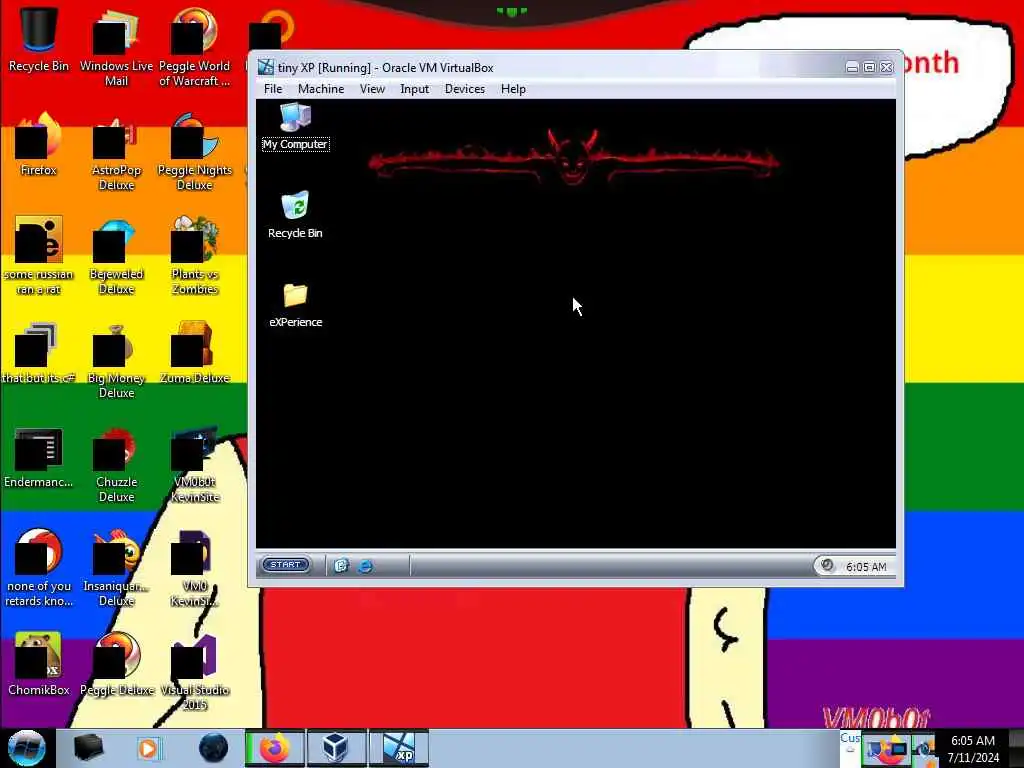
Task: Select the AstroPop Deluxe desktop icon
Action: [116, 152]
